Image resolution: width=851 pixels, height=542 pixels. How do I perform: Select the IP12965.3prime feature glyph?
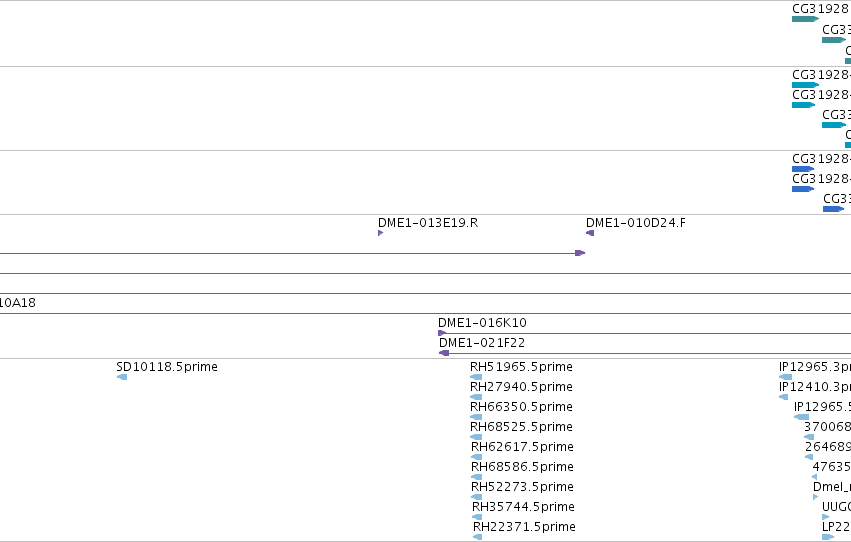coord(785,377)
